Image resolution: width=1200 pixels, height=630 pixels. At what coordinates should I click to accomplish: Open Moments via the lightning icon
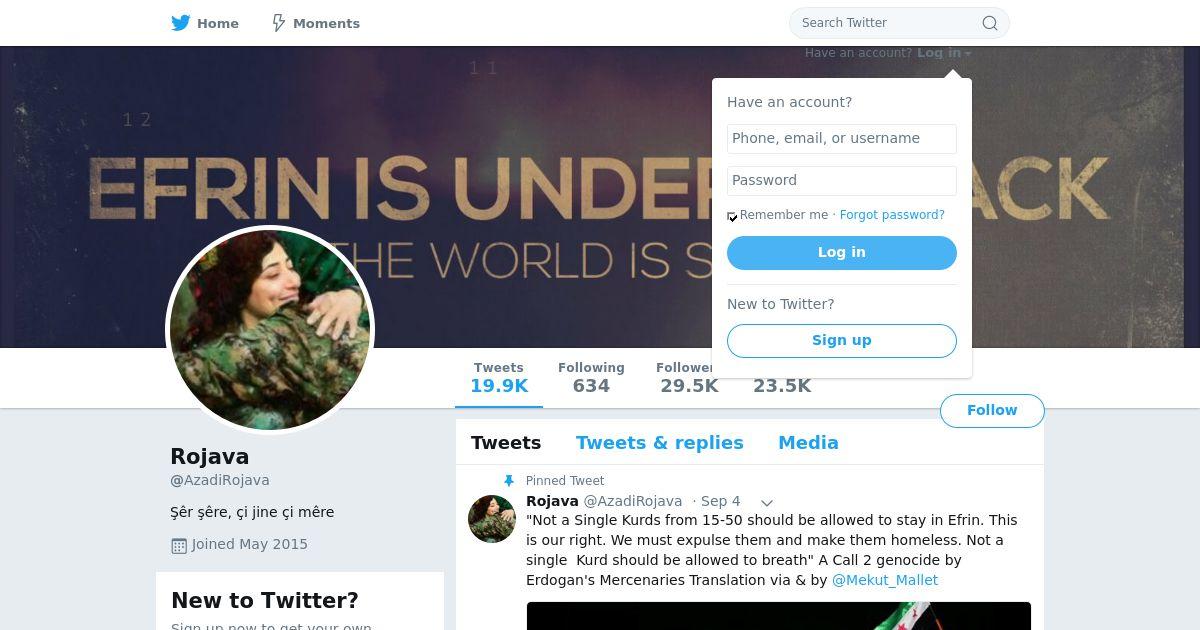[x=279, y=23]
